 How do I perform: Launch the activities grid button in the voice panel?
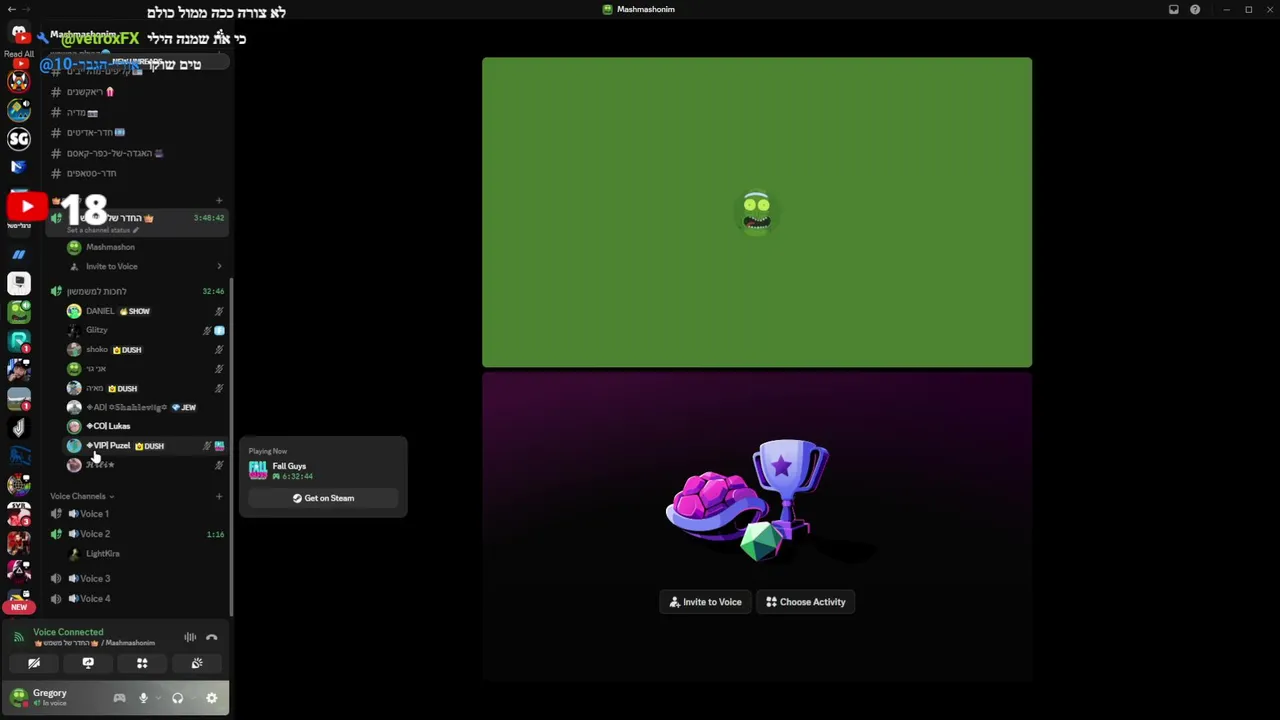142,663
